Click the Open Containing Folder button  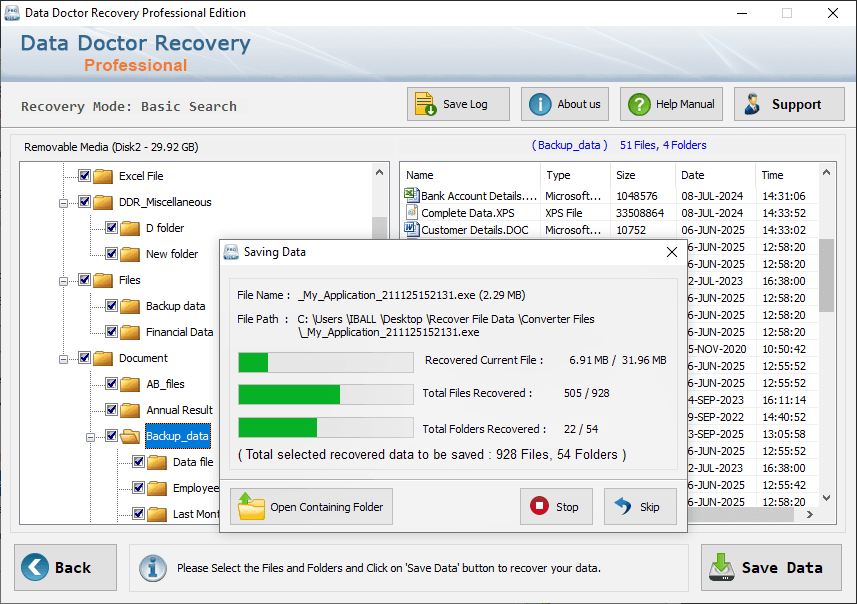(311, 507)
